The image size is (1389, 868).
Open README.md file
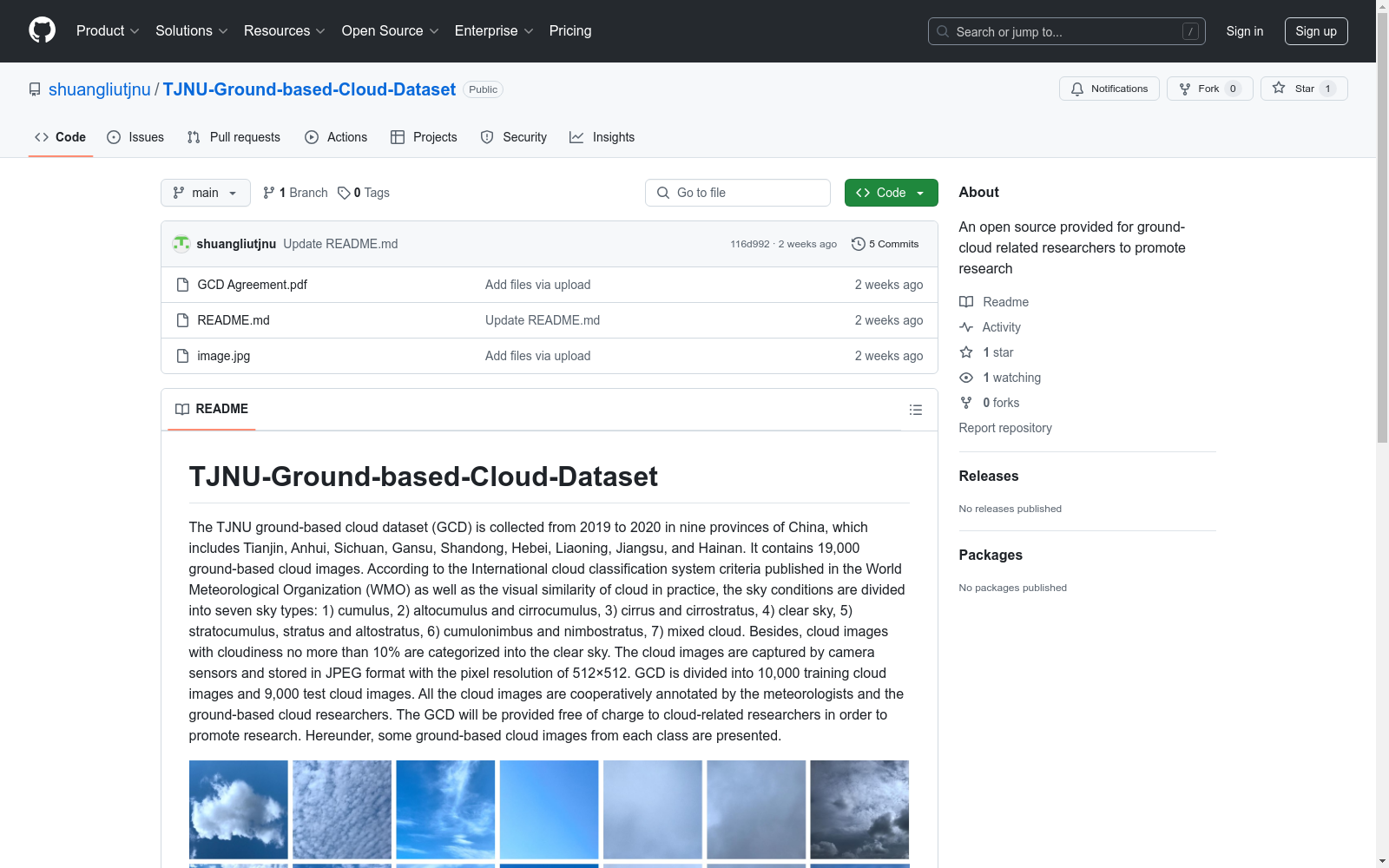tap(234, 320)
